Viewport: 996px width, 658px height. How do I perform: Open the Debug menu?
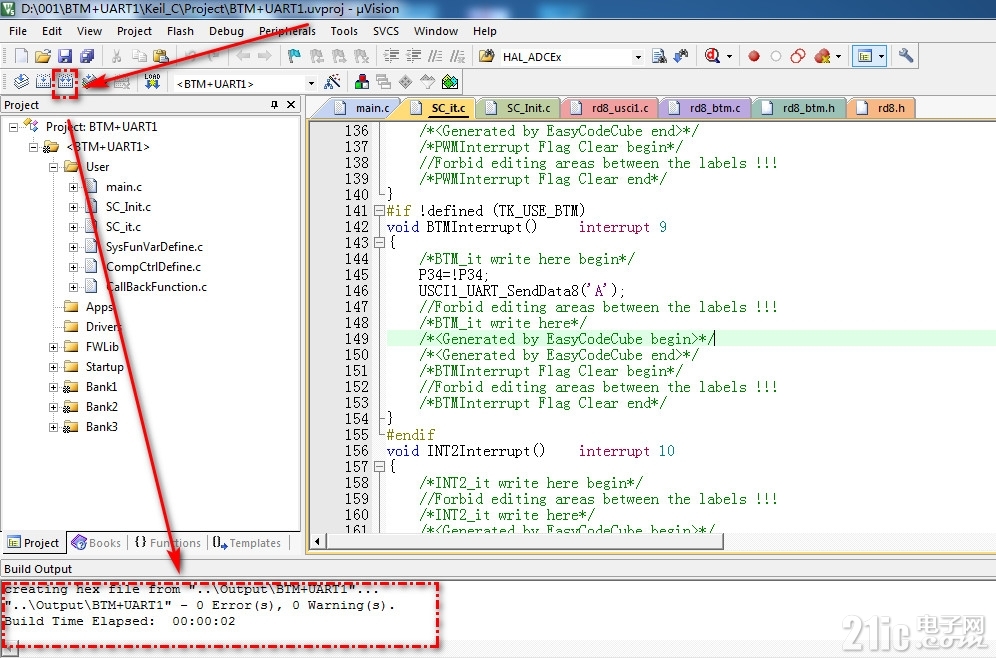click(226, 31)
